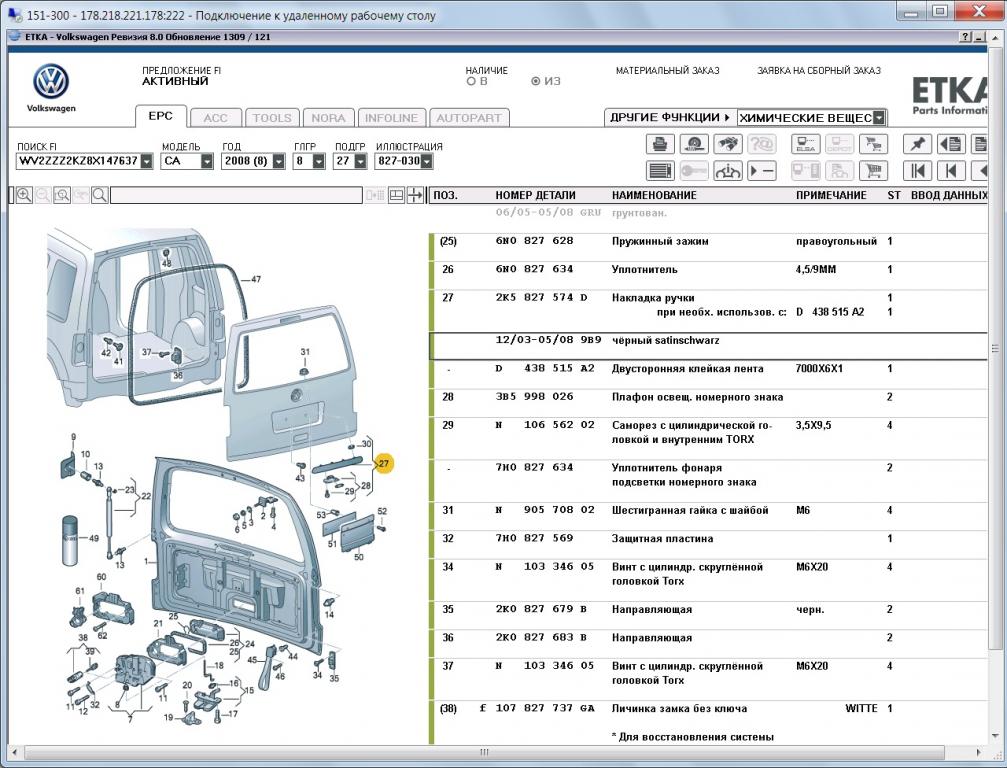Click the help question mark in title bar
The image size is (1007, 768).
[965, 37]
